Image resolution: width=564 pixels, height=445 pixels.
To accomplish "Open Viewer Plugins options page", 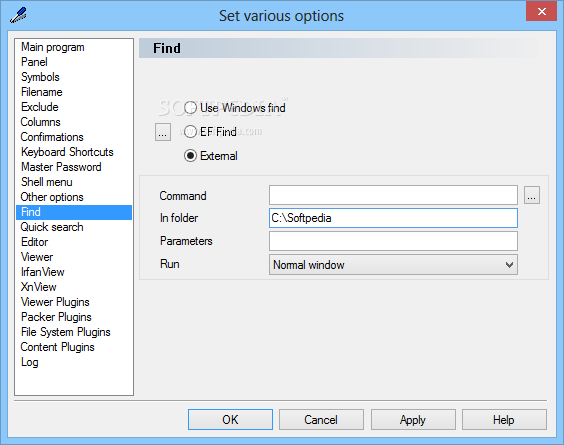I will [x=55, y=302].
